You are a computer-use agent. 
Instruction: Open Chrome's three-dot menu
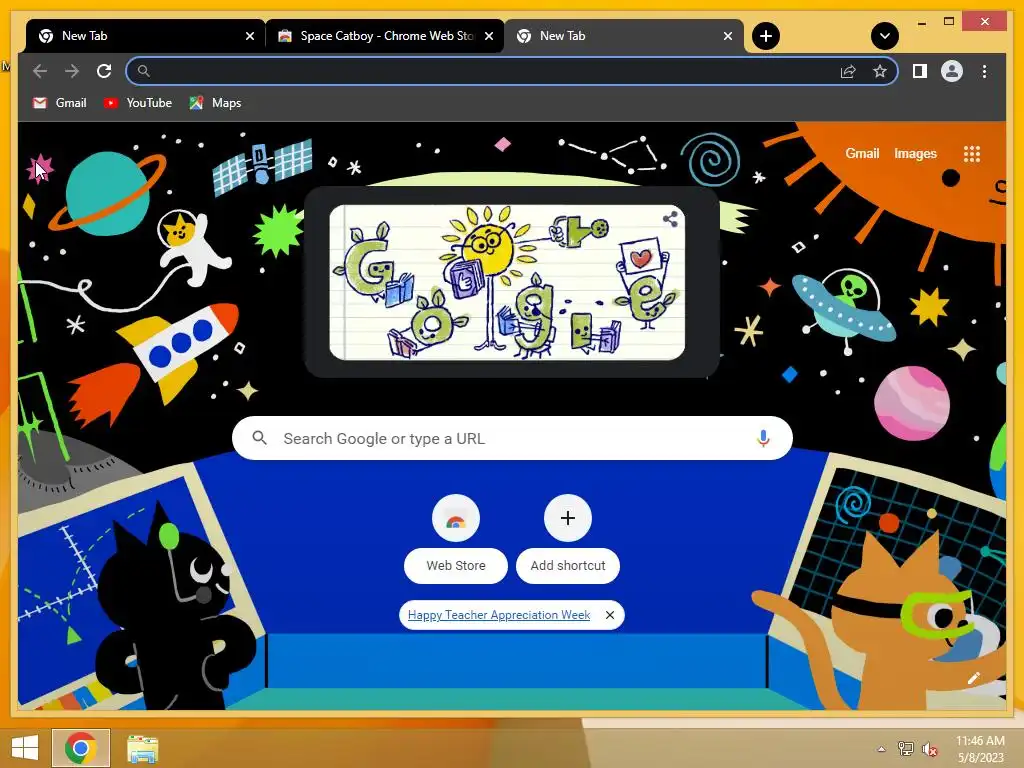click(984, 71)
